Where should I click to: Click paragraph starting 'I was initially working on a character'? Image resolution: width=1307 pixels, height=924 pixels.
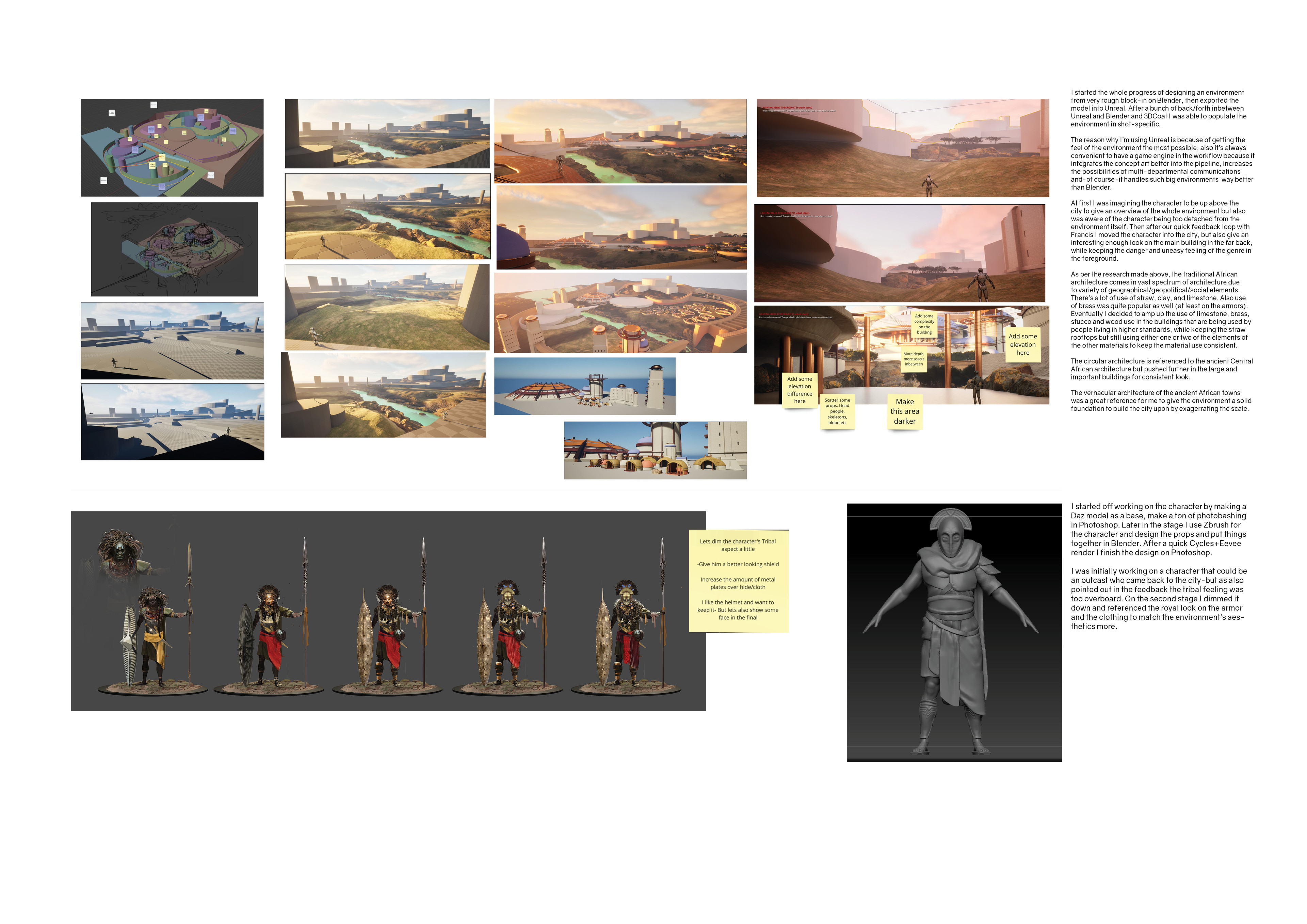click(x=1158, y=598)
